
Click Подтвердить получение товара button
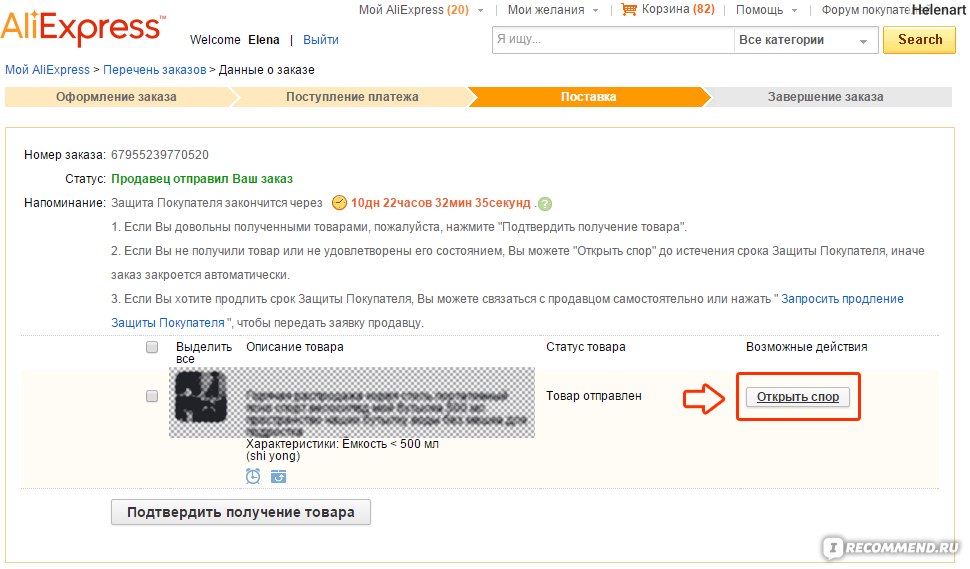pos(240,512)
